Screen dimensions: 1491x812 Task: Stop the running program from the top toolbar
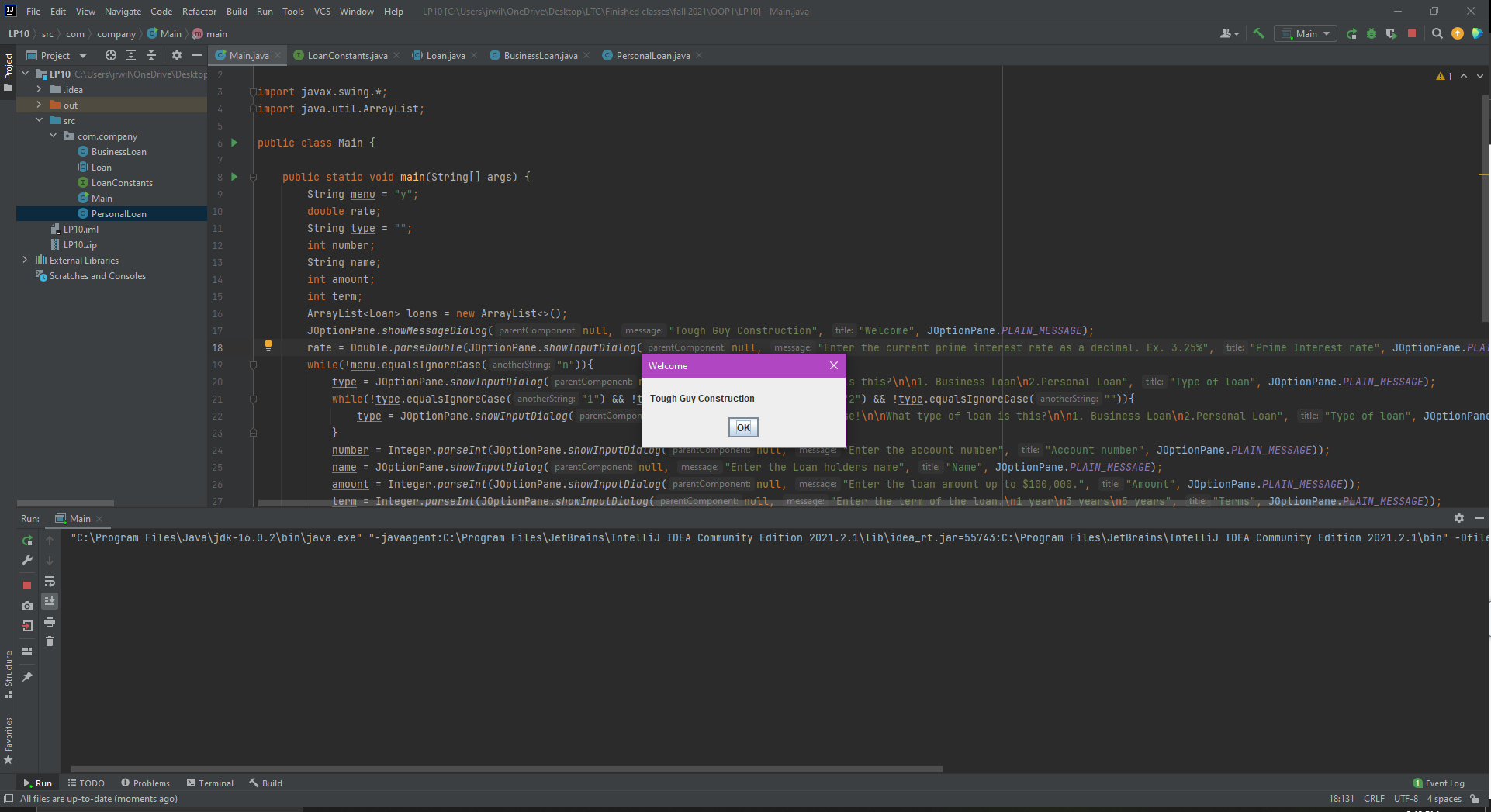click(x=1412, y=33)
